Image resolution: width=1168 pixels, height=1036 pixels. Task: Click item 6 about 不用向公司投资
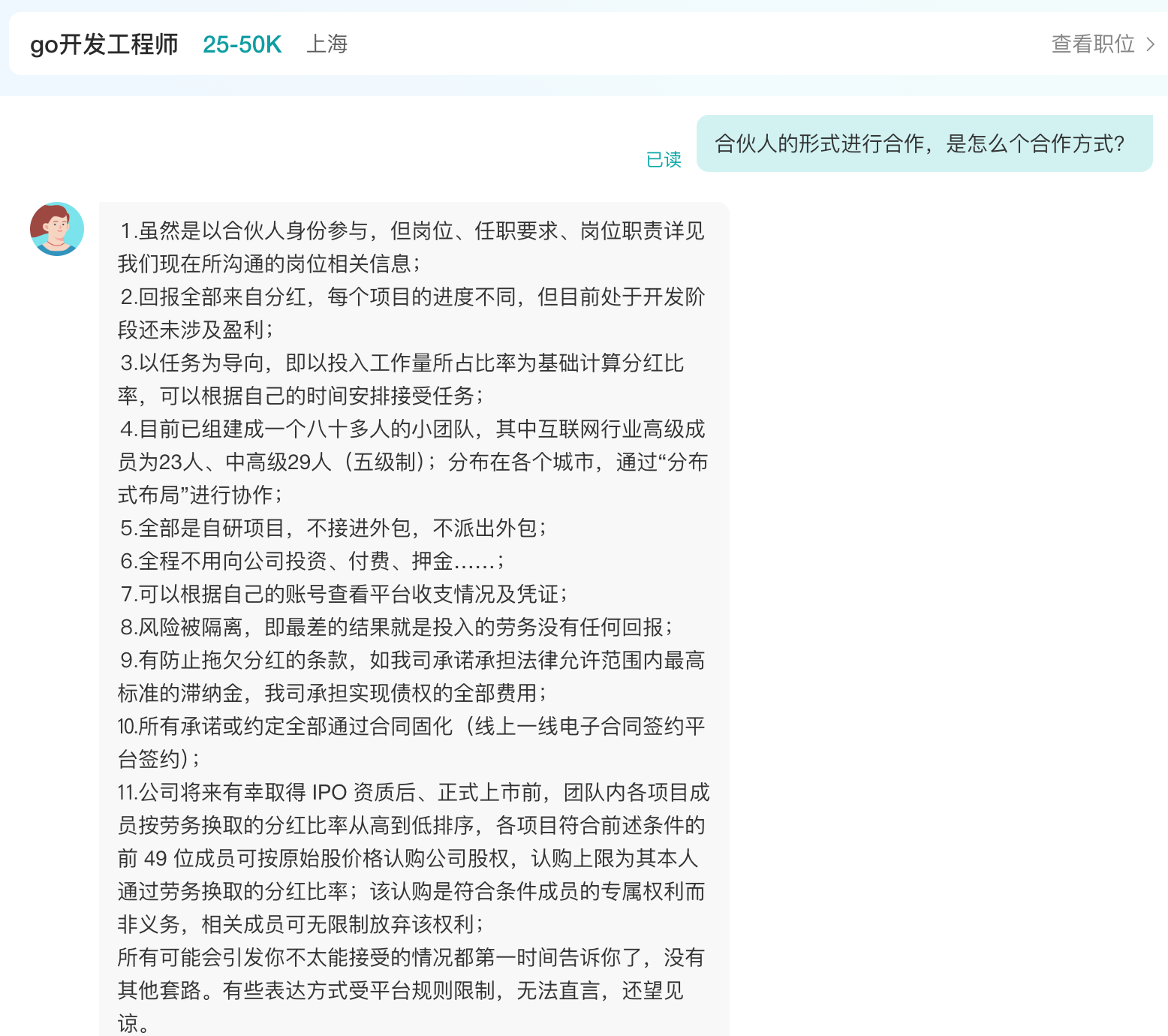(312, 561)
